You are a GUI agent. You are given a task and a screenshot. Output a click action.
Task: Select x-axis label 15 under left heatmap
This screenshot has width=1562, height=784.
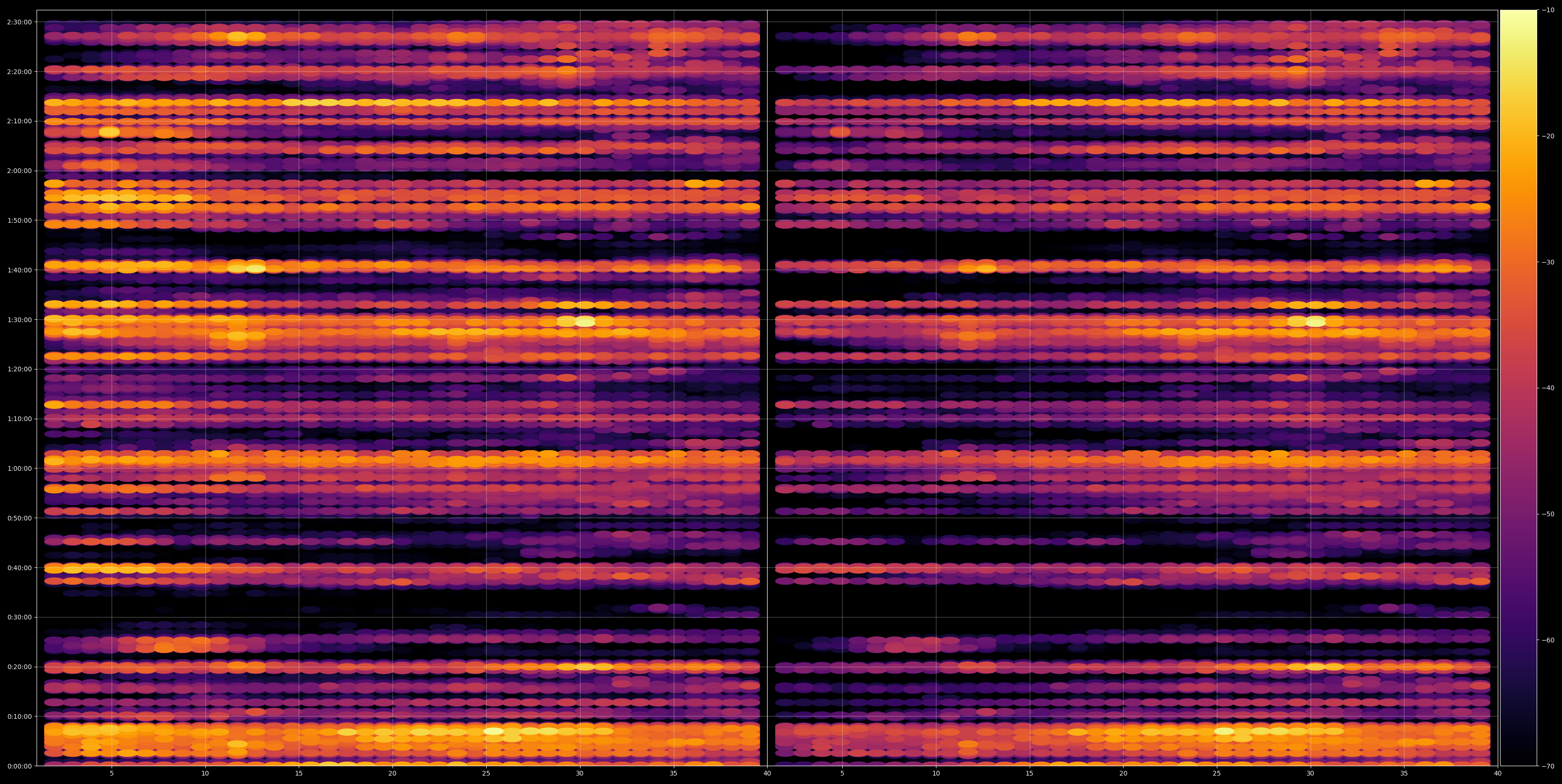click(299, 774)
